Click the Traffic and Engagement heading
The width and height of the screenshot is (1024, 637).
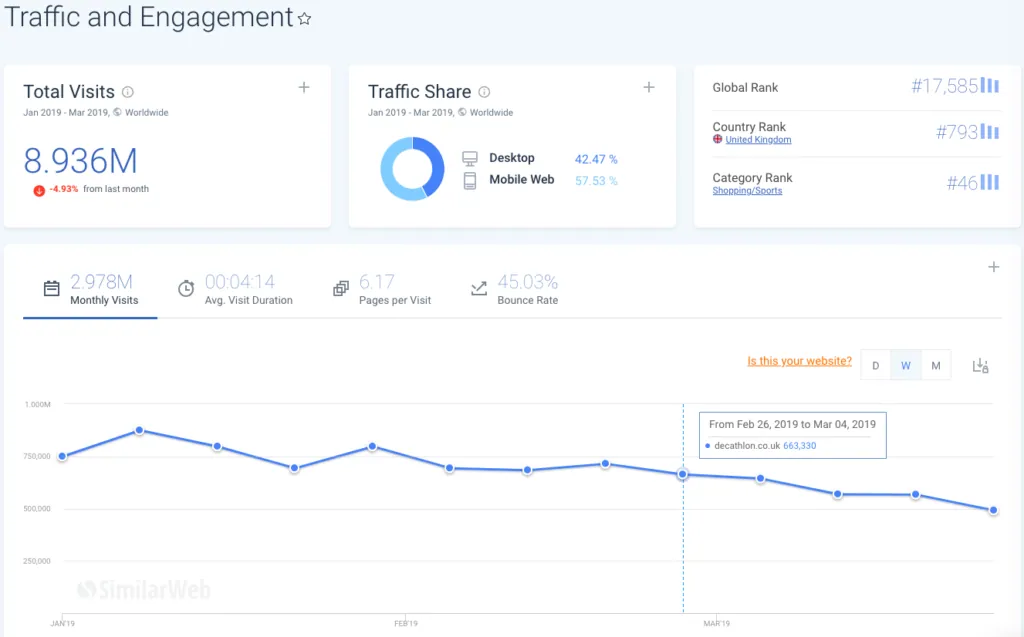pos(149,18)
